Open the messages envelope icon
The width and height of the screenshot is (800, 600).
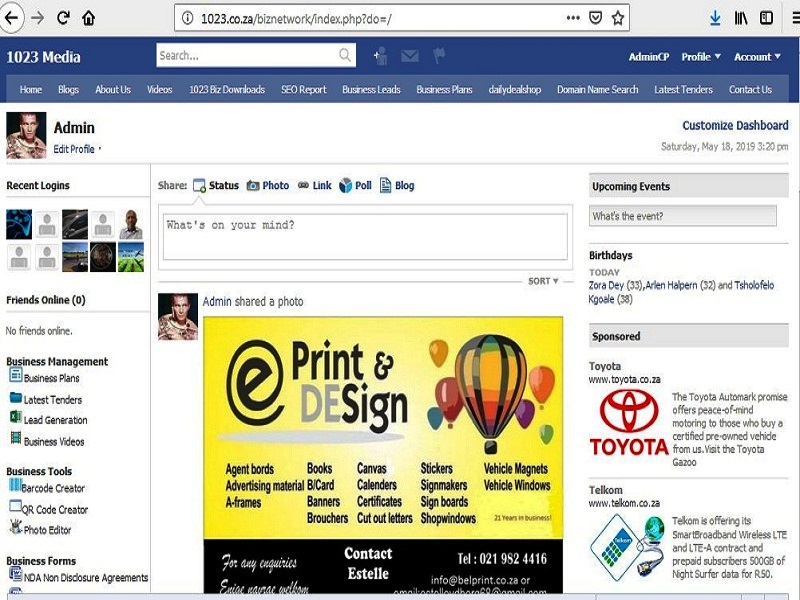pyautogui.click(x=409, y=56)
